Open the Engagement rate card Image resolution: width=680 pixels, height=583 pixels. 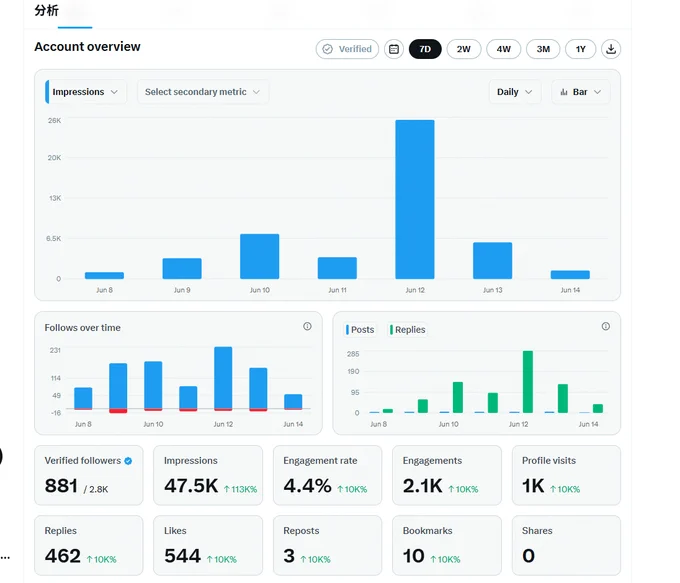click(x=327, y=475)
